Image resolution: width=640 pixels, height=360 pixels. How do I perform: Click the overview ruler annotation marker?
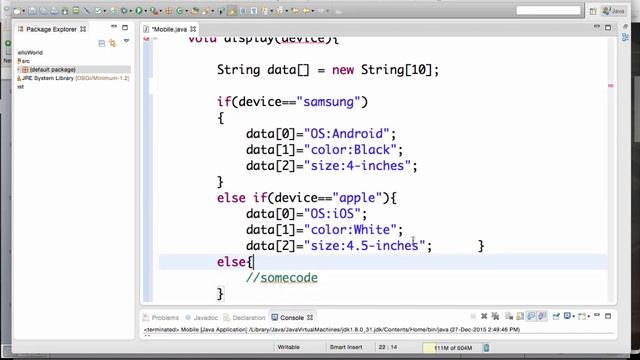(611, 86)
